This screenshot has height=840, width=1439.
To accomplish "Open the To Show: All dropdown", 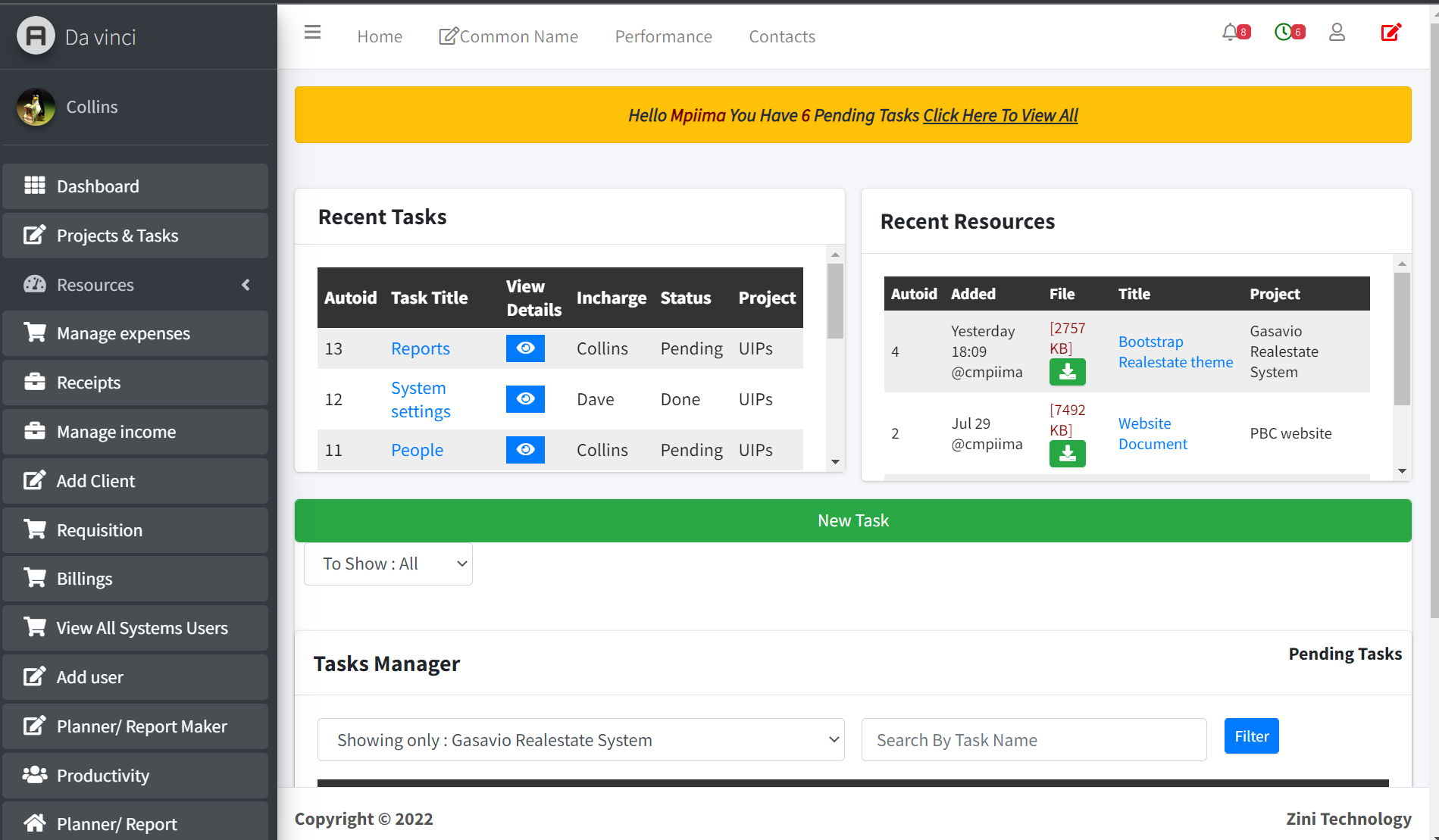I will point(388,564).
